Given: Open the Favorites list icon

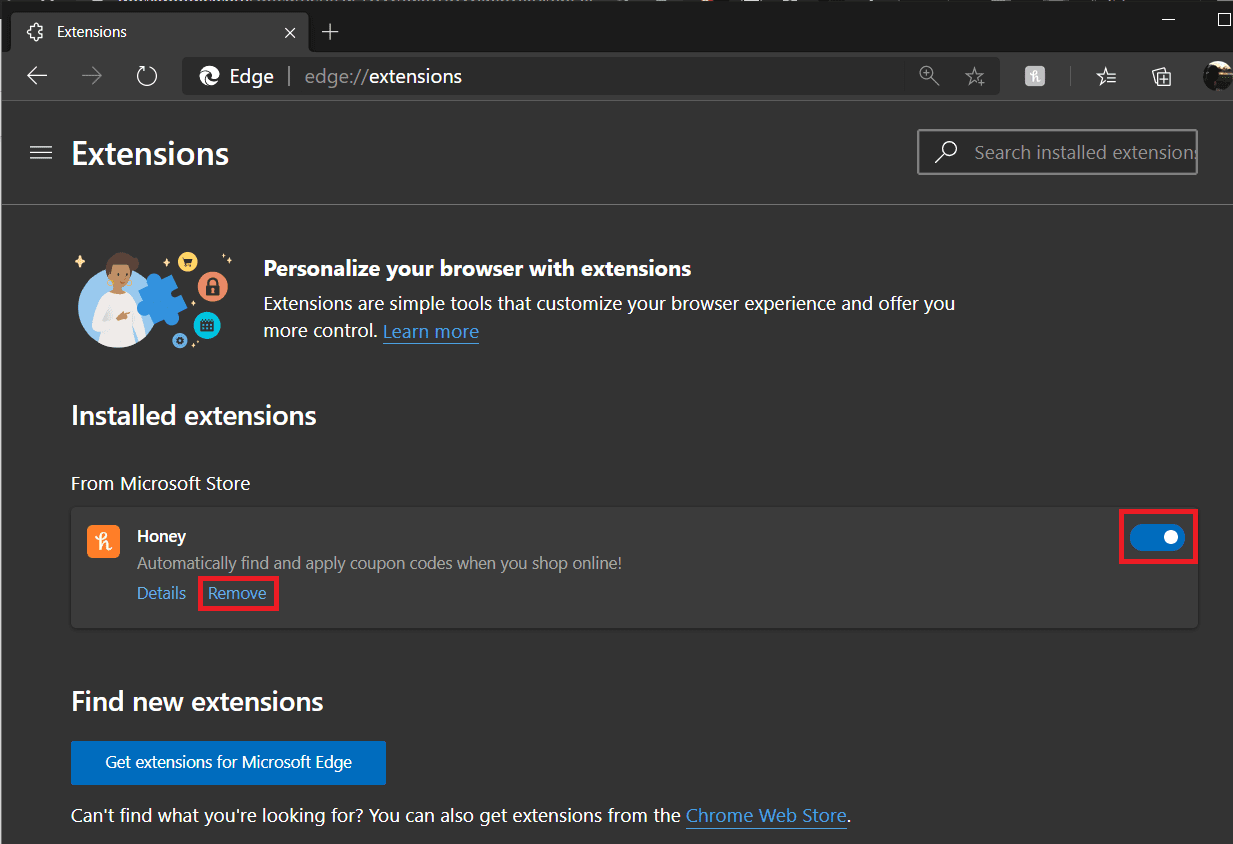Looking at the screenshot, I should (1106, 76).
